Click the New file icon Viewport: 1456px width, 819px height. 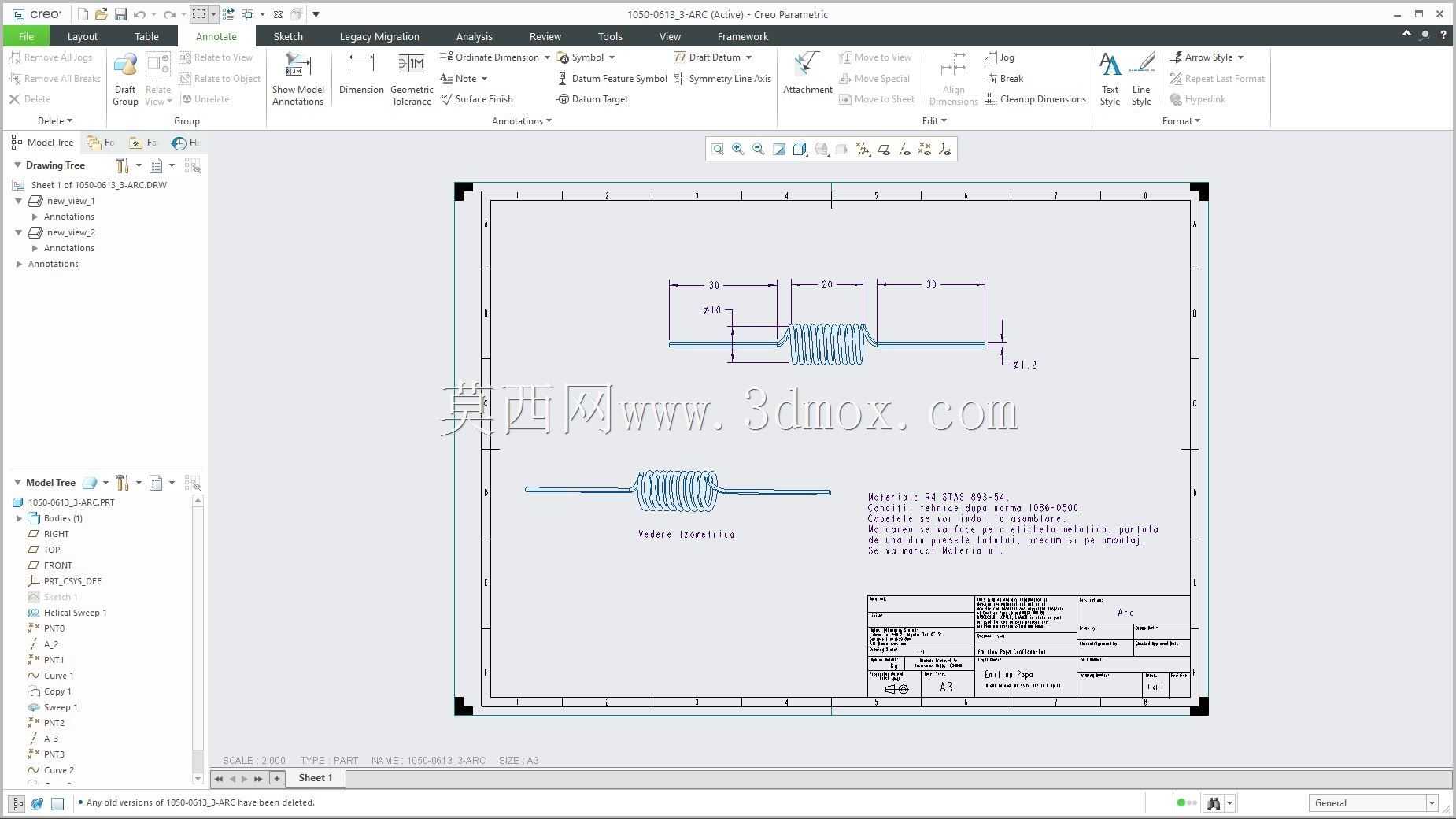(83, 14)
